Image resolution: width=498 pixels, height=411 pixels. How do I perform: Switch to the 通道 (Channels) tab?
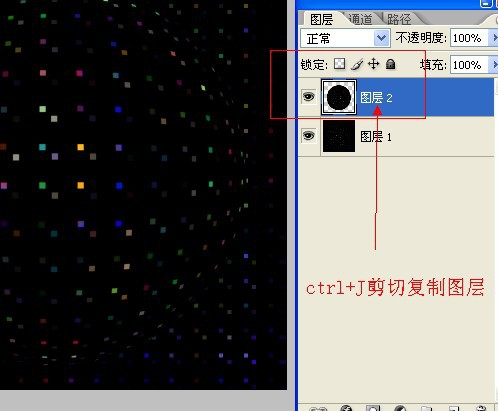coord(361,19)
